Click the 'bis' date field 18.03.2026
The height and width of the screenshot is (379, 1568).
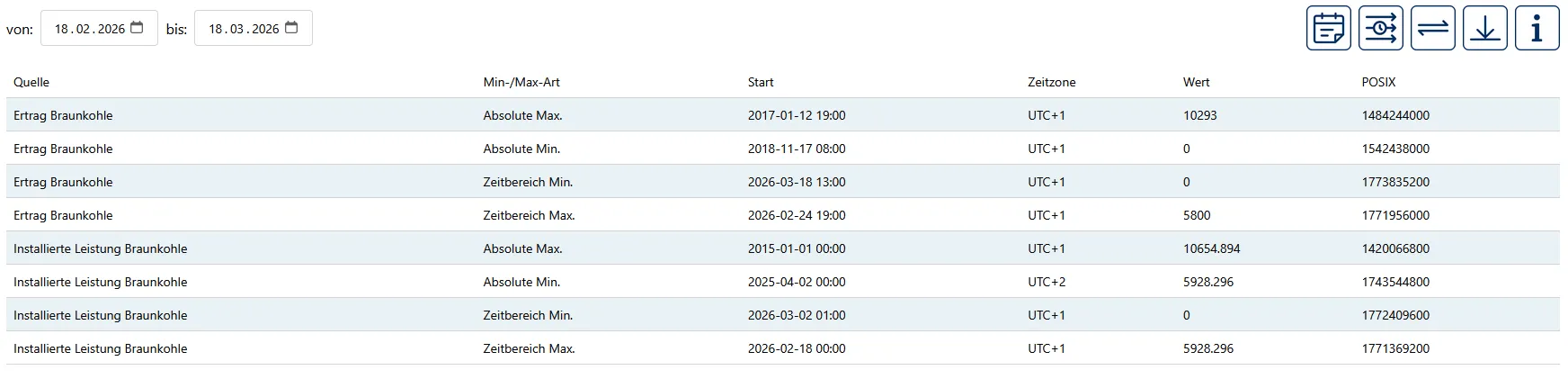tap(254, 28)
